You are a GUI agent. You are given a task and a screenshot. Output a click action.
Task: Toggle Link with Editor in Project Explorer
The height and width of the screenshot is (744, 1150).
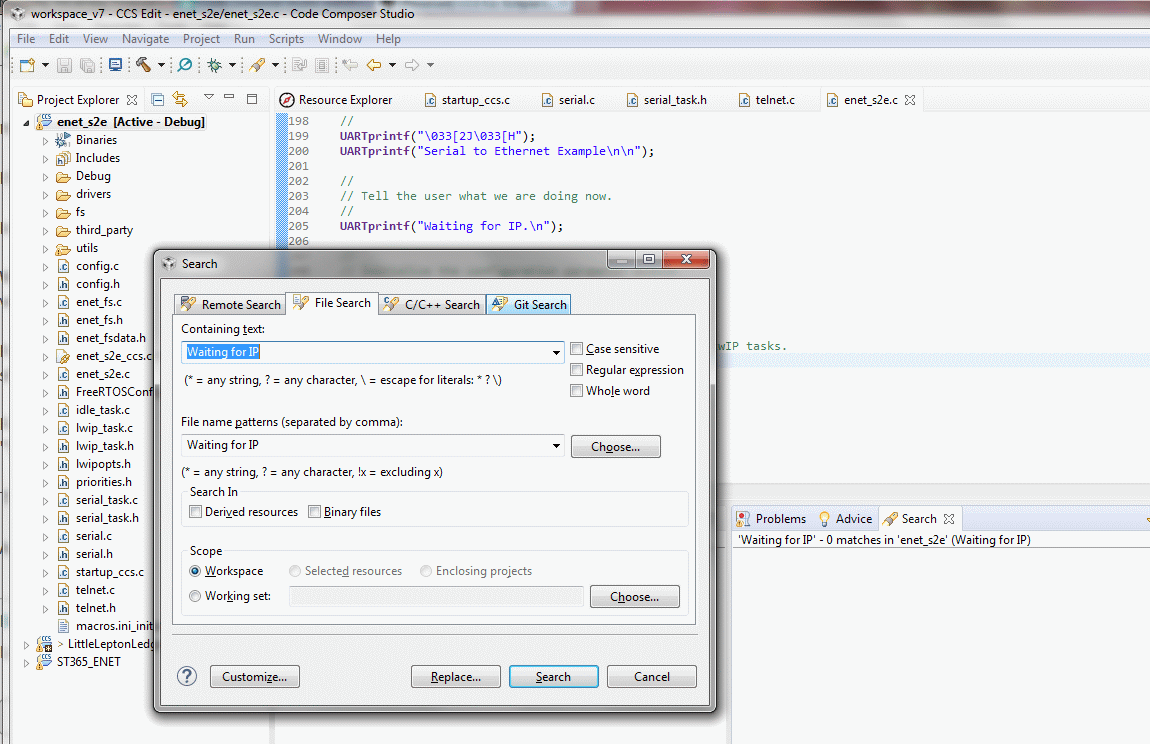click(180, 98)
